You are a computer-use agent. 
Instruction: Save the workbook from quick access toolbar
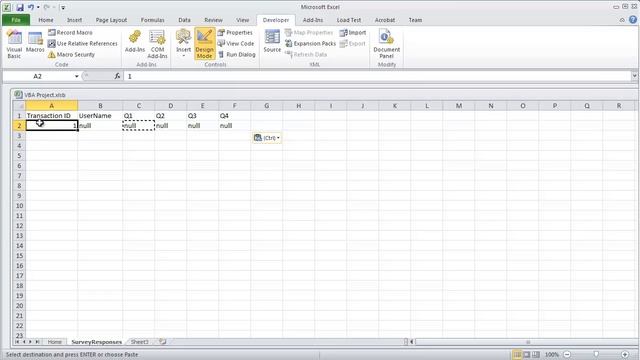[x=20, y=7]
